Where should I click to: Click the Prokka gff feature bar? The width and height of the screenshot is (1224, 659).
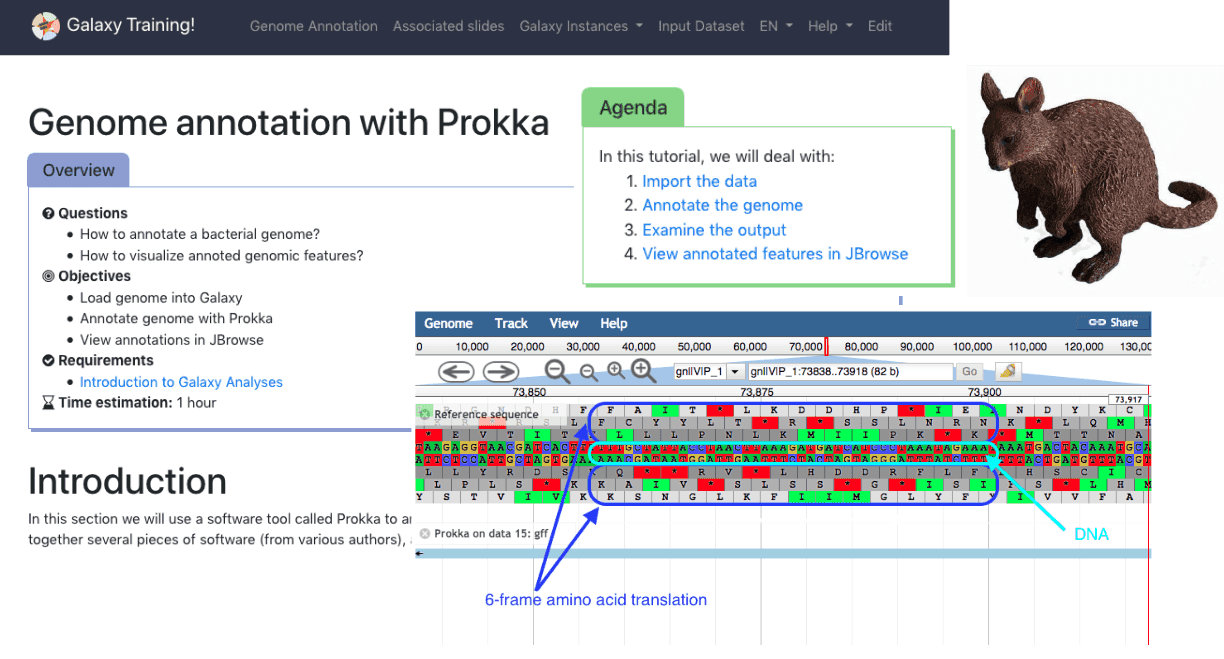pyautogui.click(x=783, y=553)
